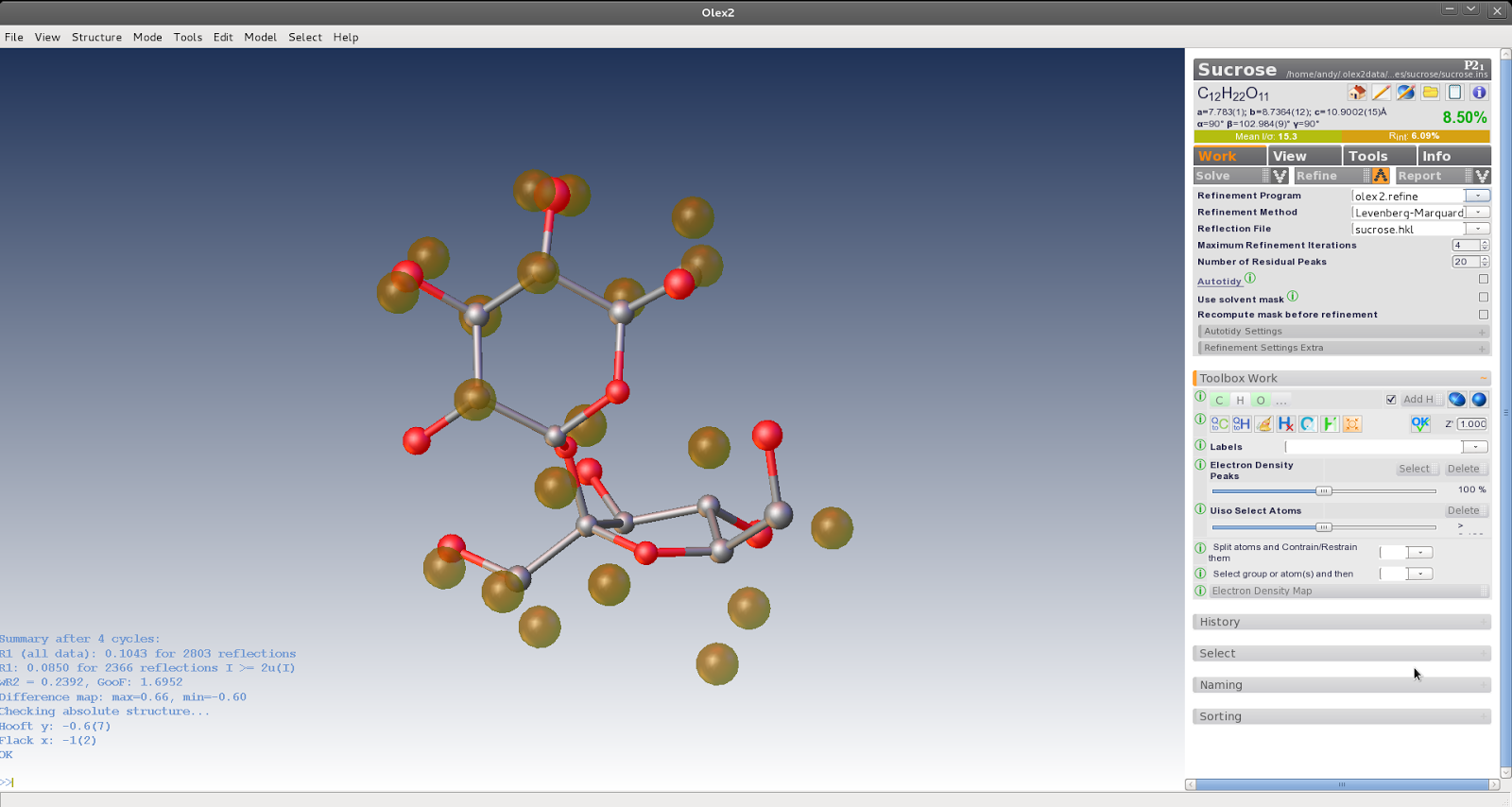
Task: Expand Solve options arrow
Action: [x=1280, y=176]
